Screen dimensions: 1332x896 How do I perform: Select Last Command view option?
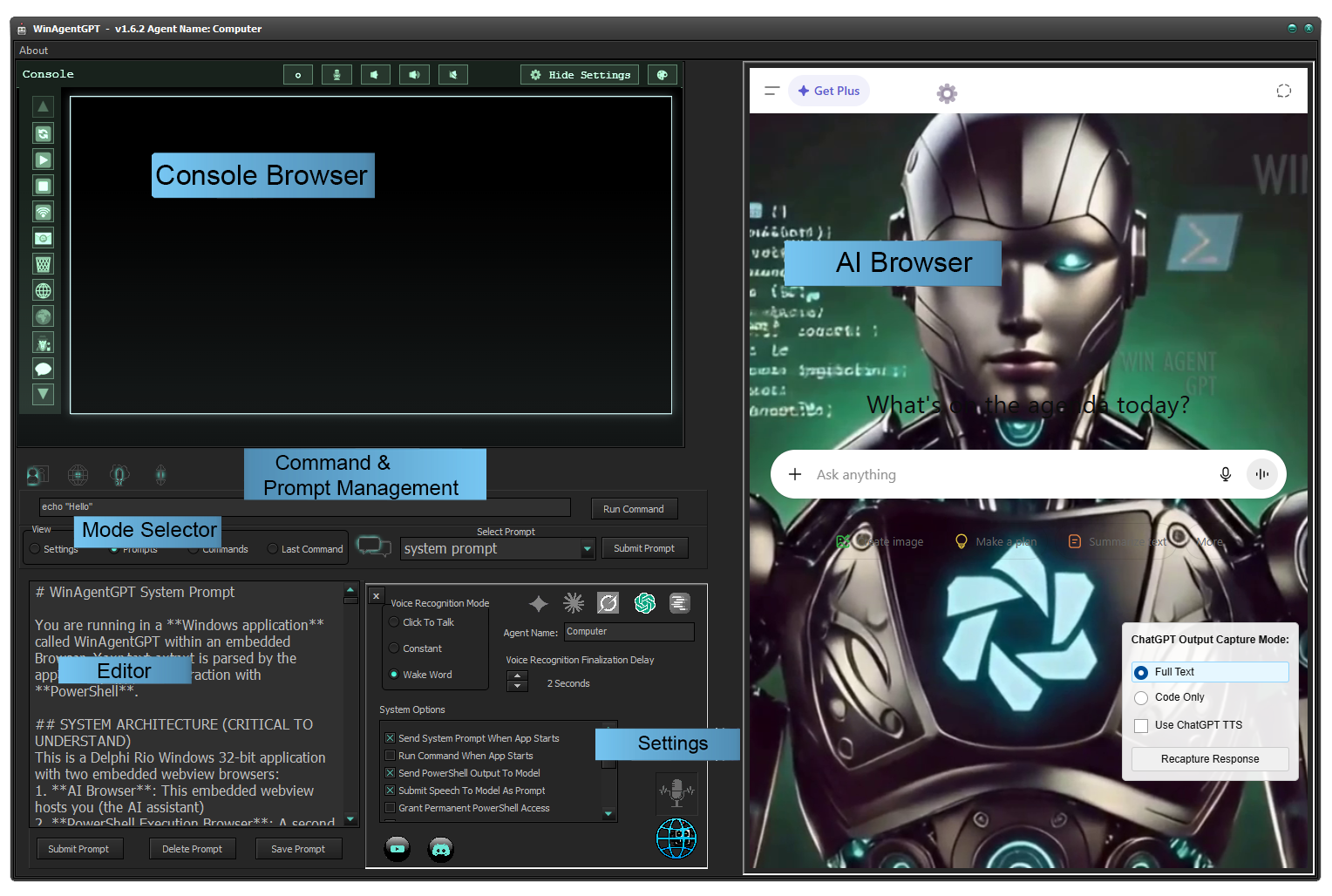(273, 549)
